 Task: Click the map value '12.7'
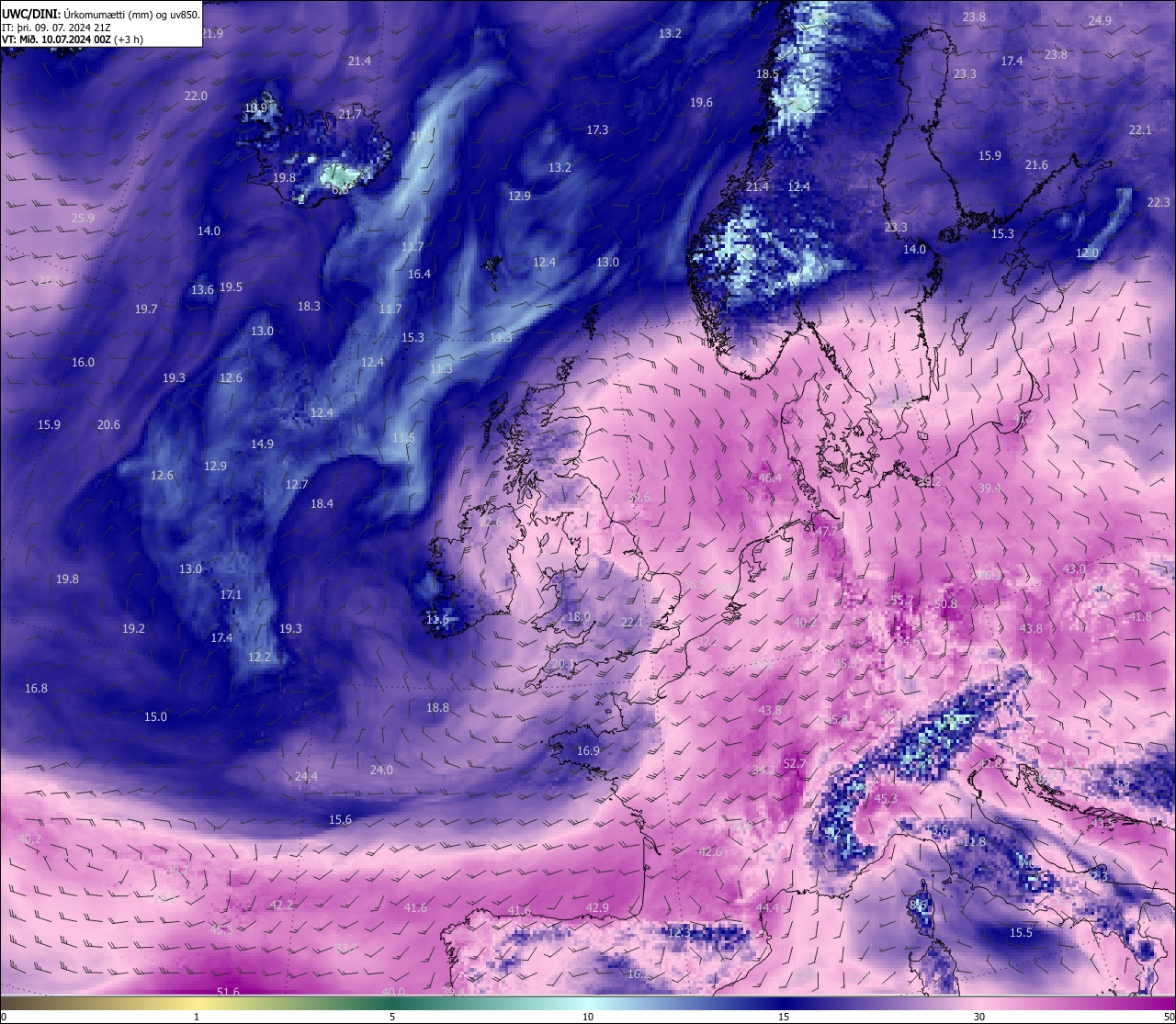coord(297,485)
